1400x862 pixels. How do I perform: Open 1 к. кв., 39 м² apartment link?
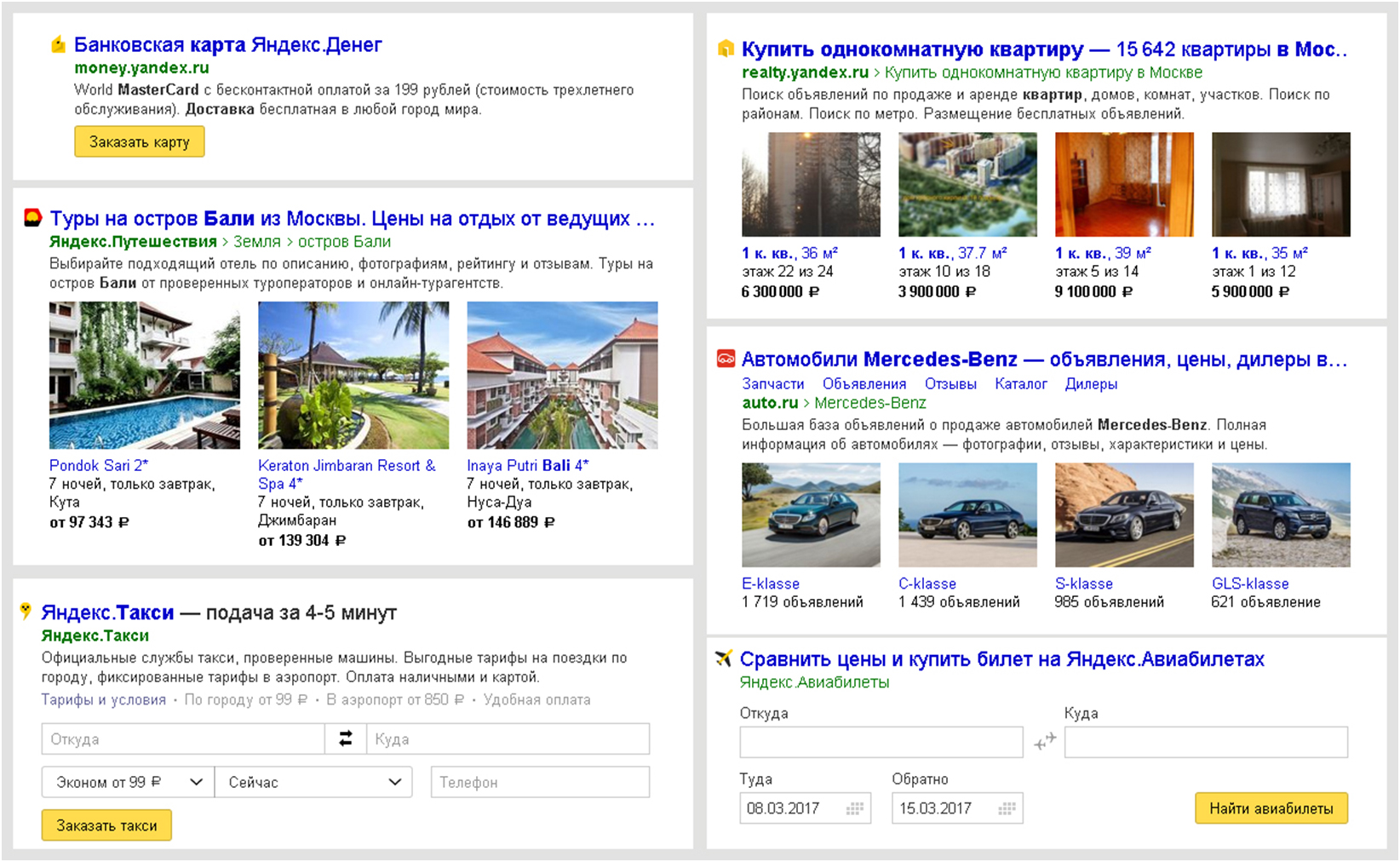pos(1103,253)
